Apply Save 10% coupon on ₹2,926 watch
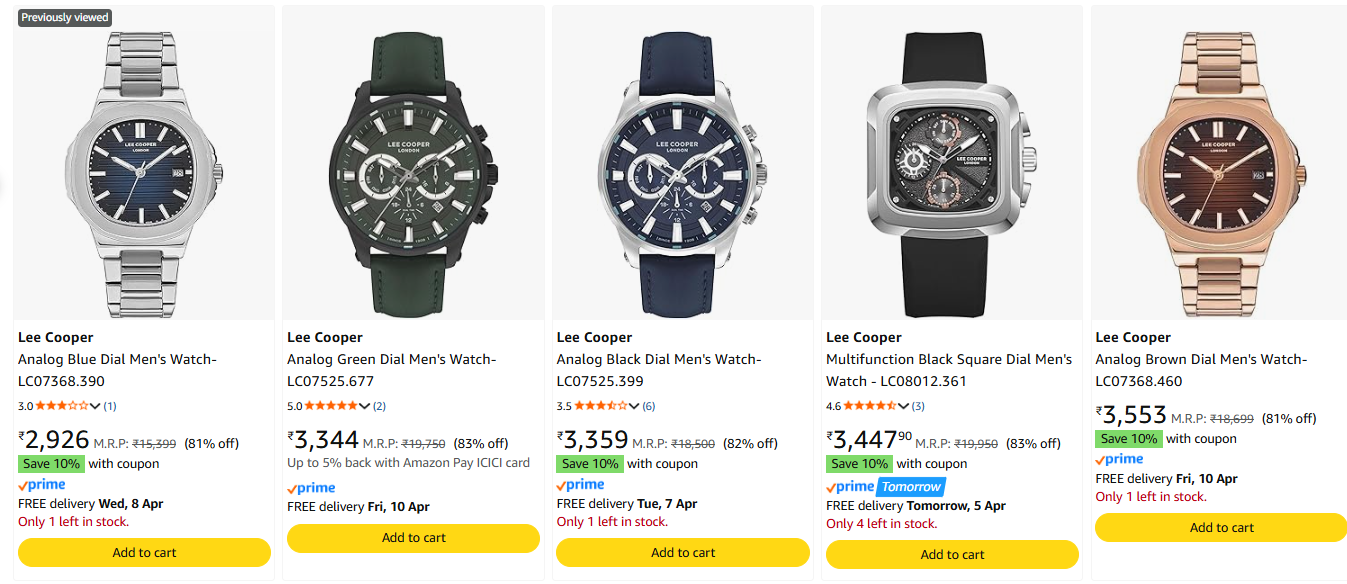This screenshot has height=584, width=1347. coord(49,463)
